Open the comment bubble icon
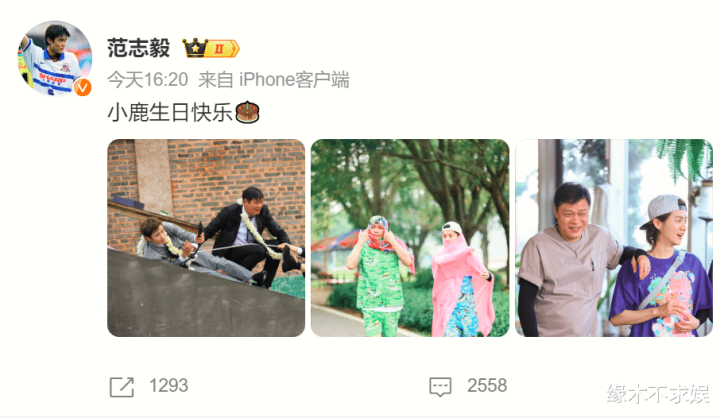720x418 pixels. pos(440,387)
